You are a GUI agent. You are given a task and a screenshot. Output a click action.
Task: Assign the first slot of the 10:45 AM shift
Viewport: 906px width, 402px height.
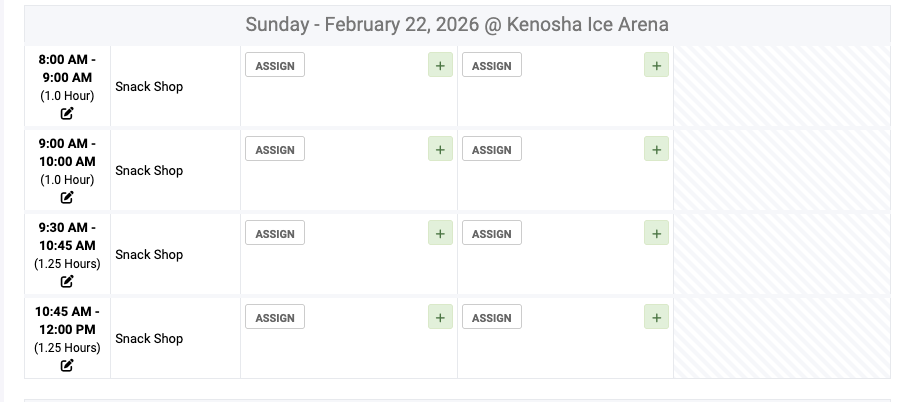(275, 318)
